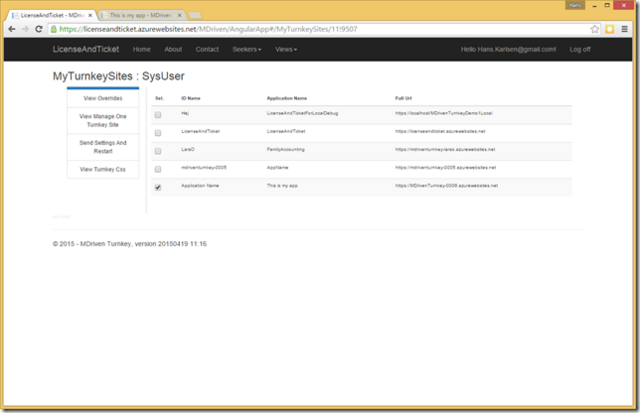Check the checkbox for mdriventurnkey-0005 row
Screen dimensions: 640x413
point(158,169)
